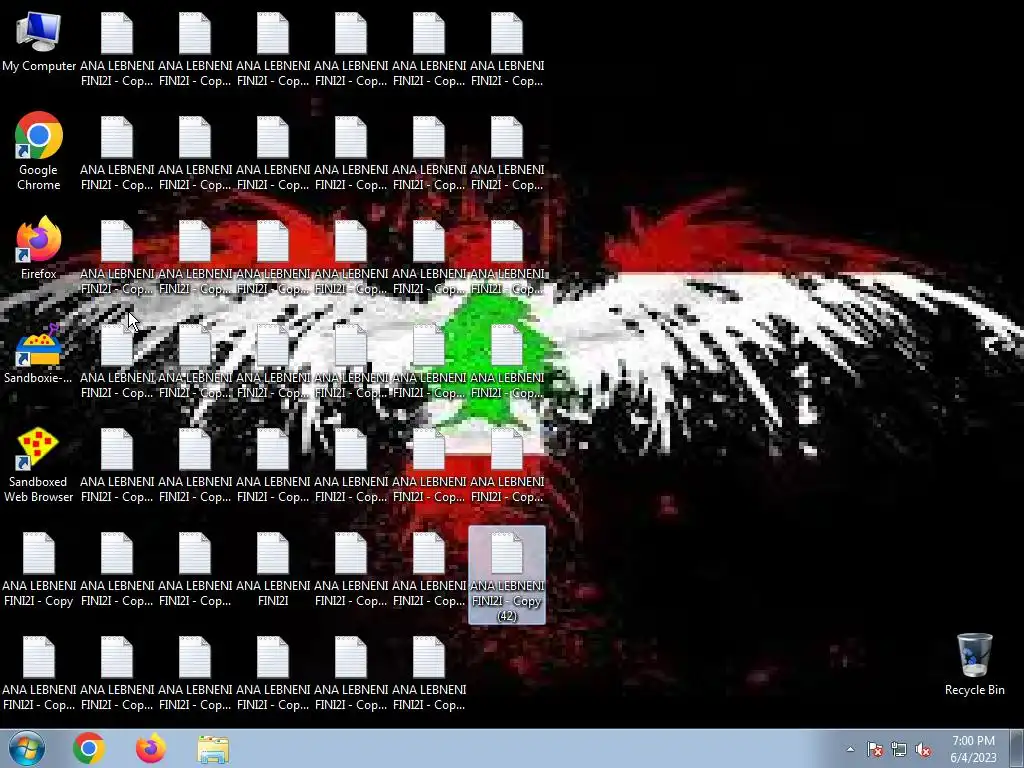This screenshot has width=1024, height=768.
Task: Launch Firefox from the taskbar
Action: (150, 748)
